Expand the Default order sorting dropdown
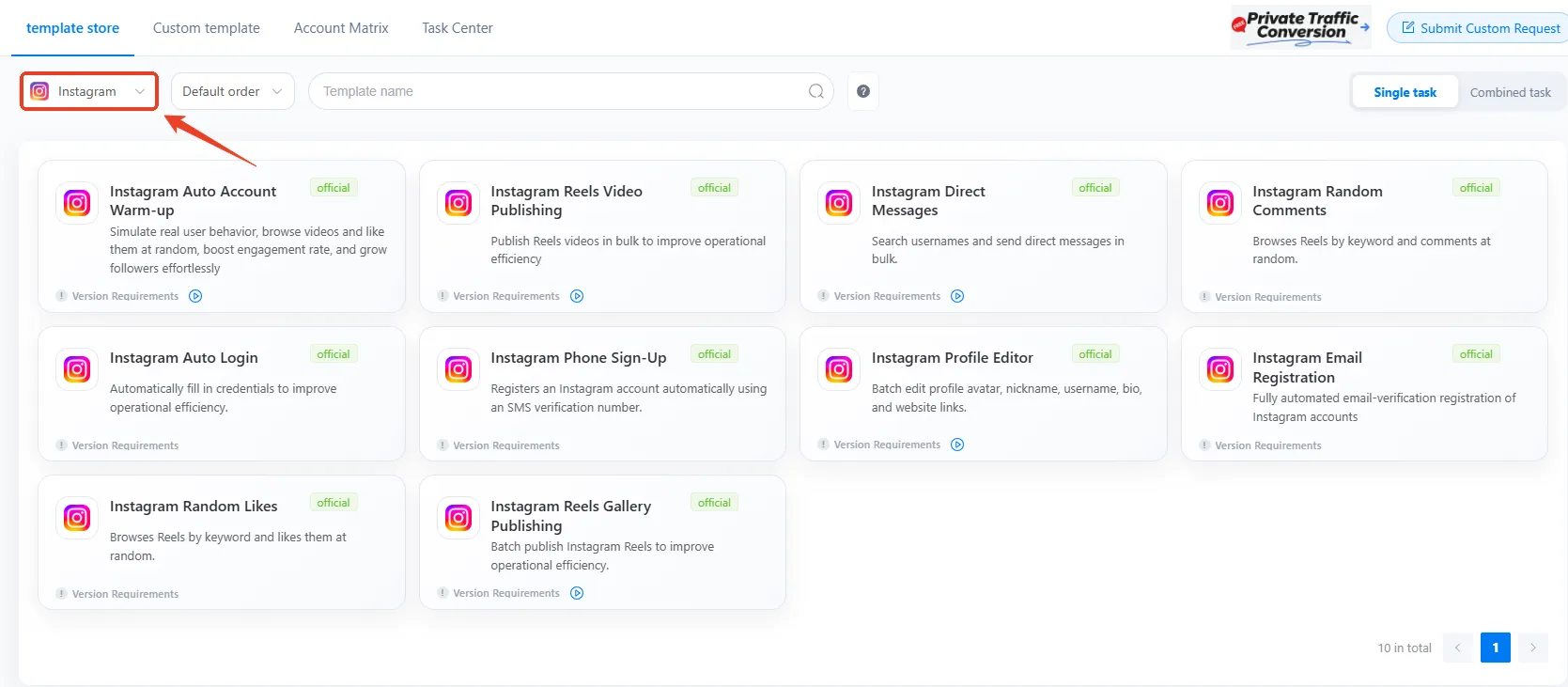 (x=232, y=91)
